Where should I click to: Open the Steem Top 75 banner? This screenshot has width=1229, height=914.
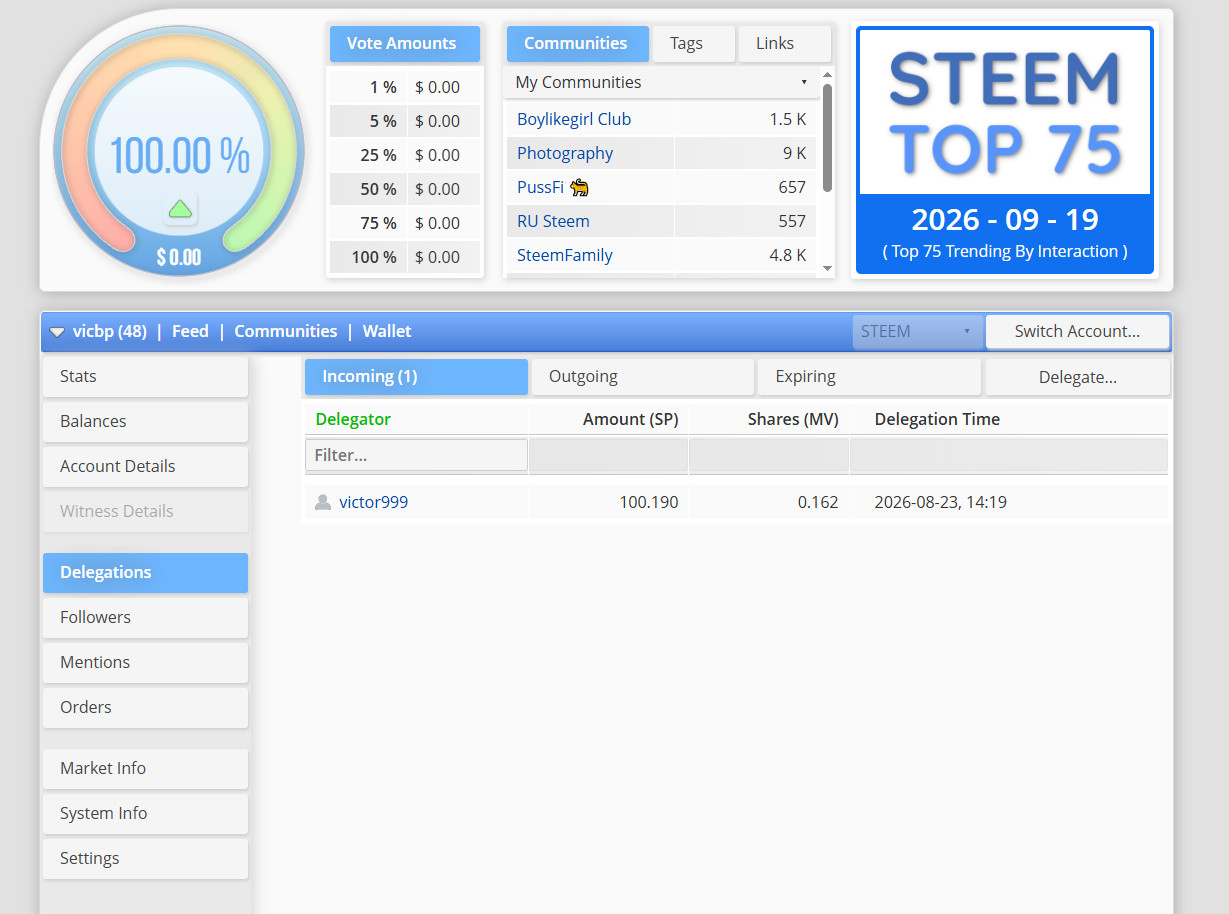tap(1004, 150)
